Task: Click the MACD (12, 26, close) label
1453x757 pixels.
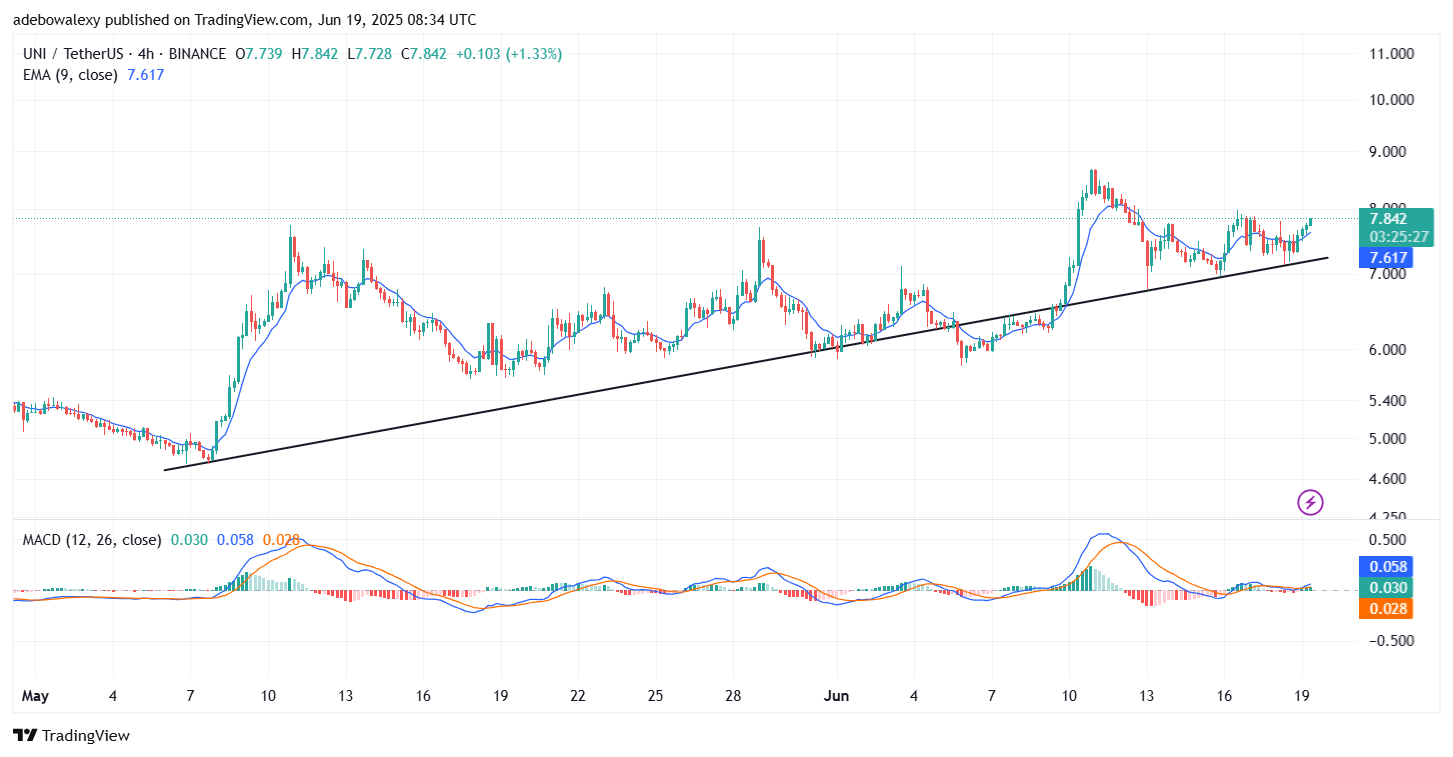Action: 92,540
